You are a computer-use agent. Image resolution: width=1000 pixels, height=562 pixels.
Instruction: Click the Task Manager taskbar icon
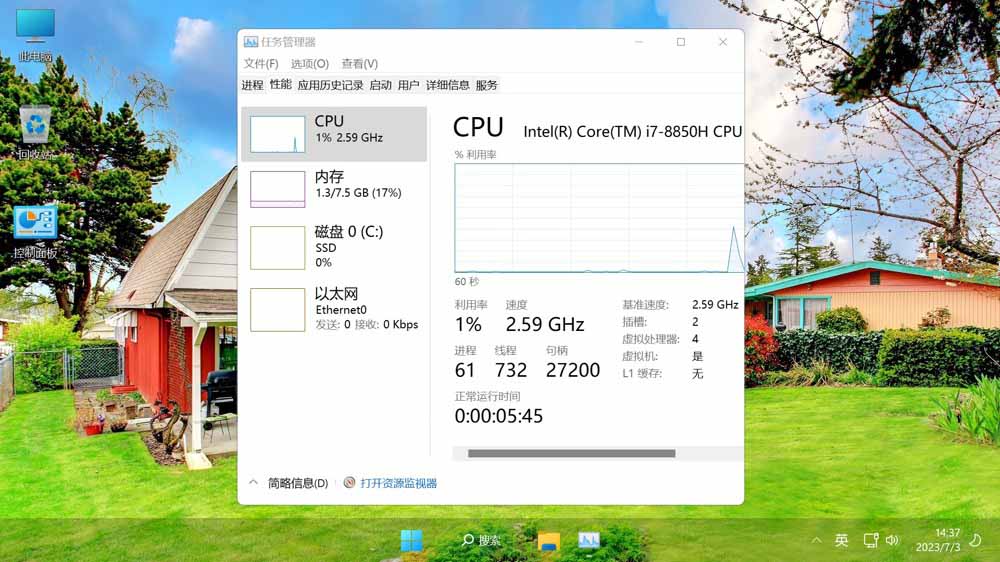(588, 541)
